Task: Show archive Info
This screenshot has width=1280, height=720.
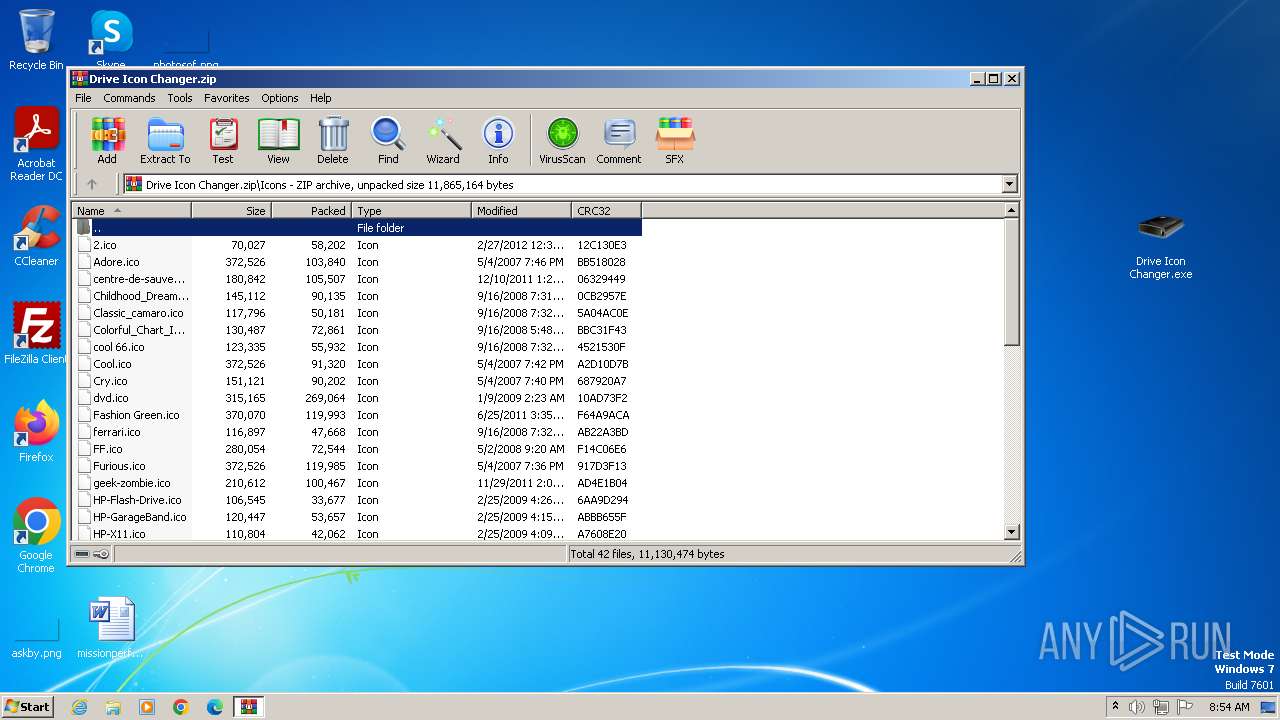Action: point(498,140)
